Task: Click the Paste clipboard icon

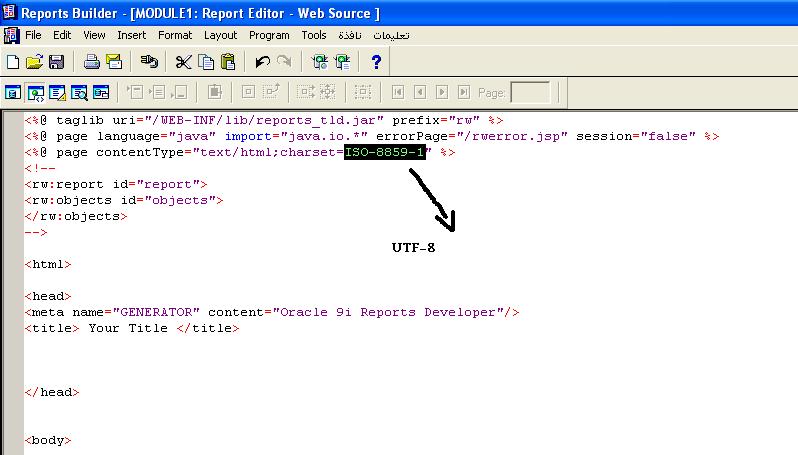Action: pos(228,62)
